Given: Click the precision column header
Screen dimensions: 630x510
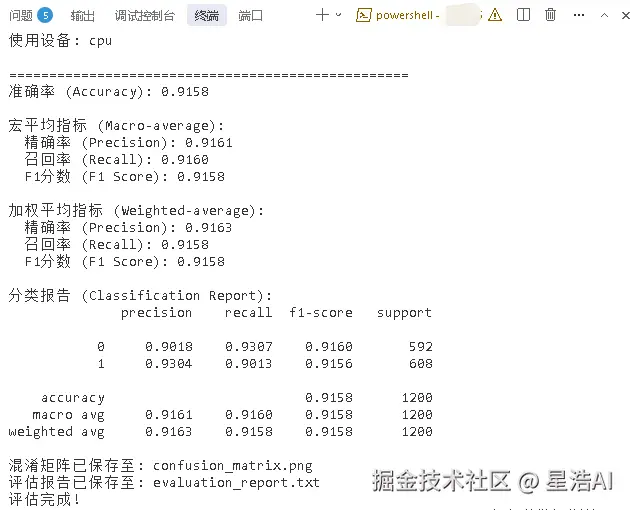Looking at the screenshot, I should click(156, 313).
